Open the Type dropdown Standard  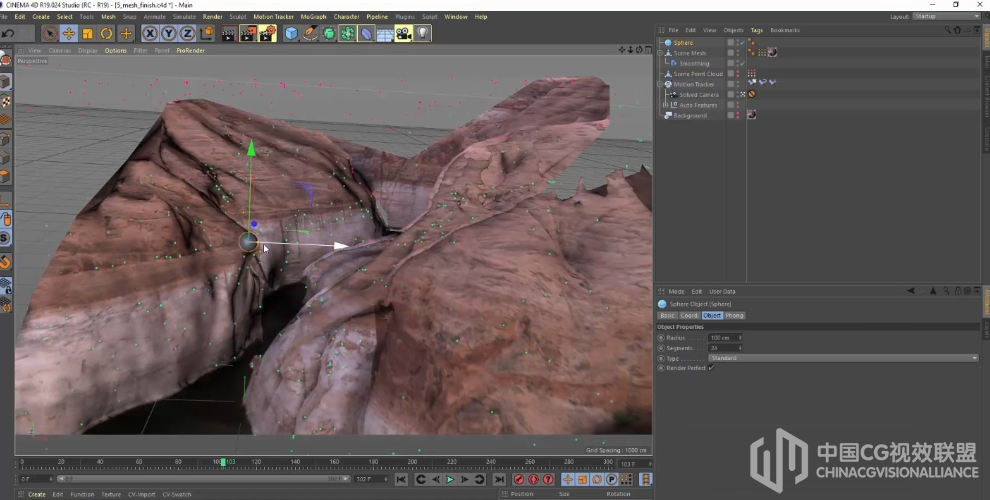(x=844, y=358)
